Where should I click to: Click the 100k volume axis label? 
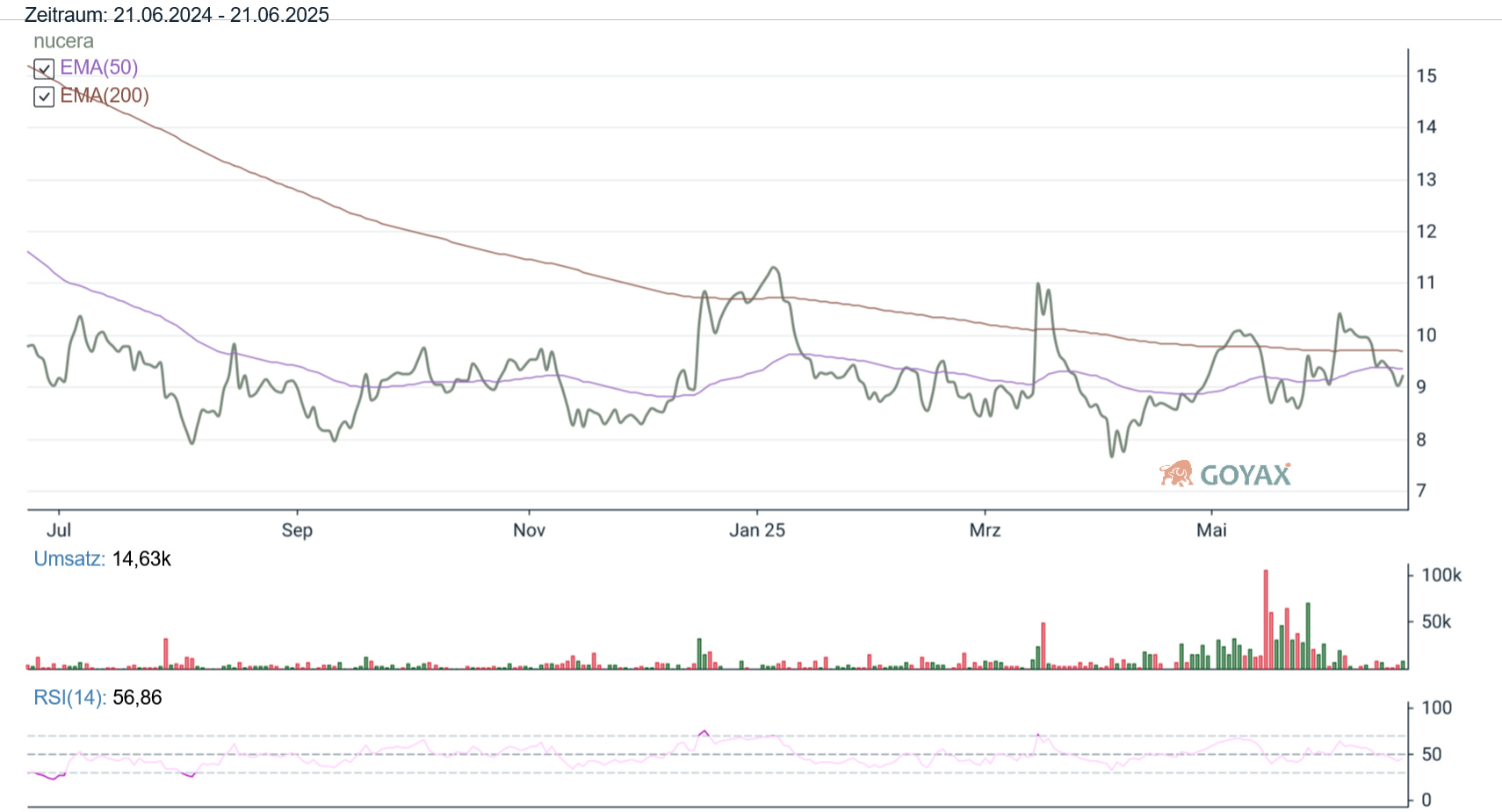coord(1441,575)
